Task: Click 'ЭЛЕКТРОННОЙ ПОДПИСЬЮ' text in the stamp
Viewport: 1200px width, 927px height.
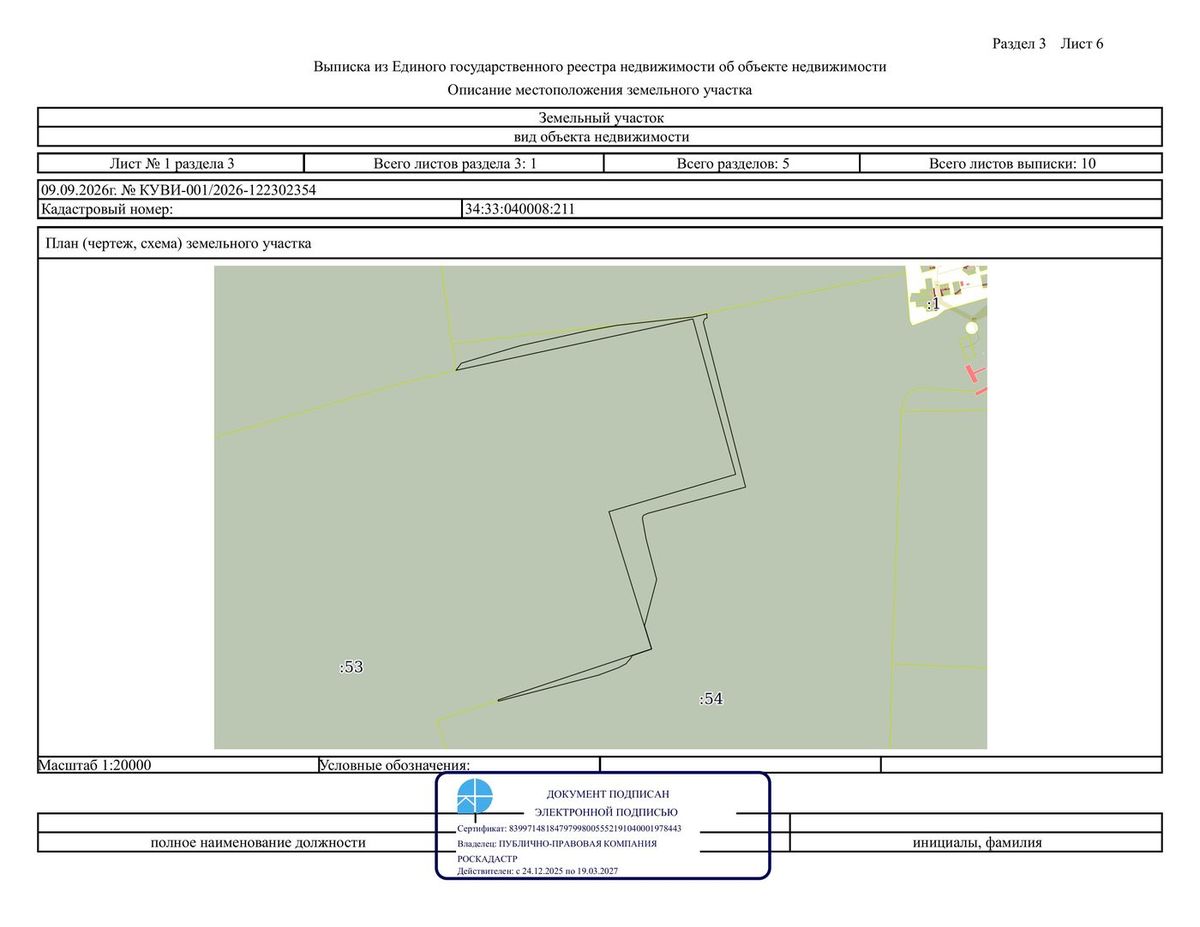Action: point(606,812)
